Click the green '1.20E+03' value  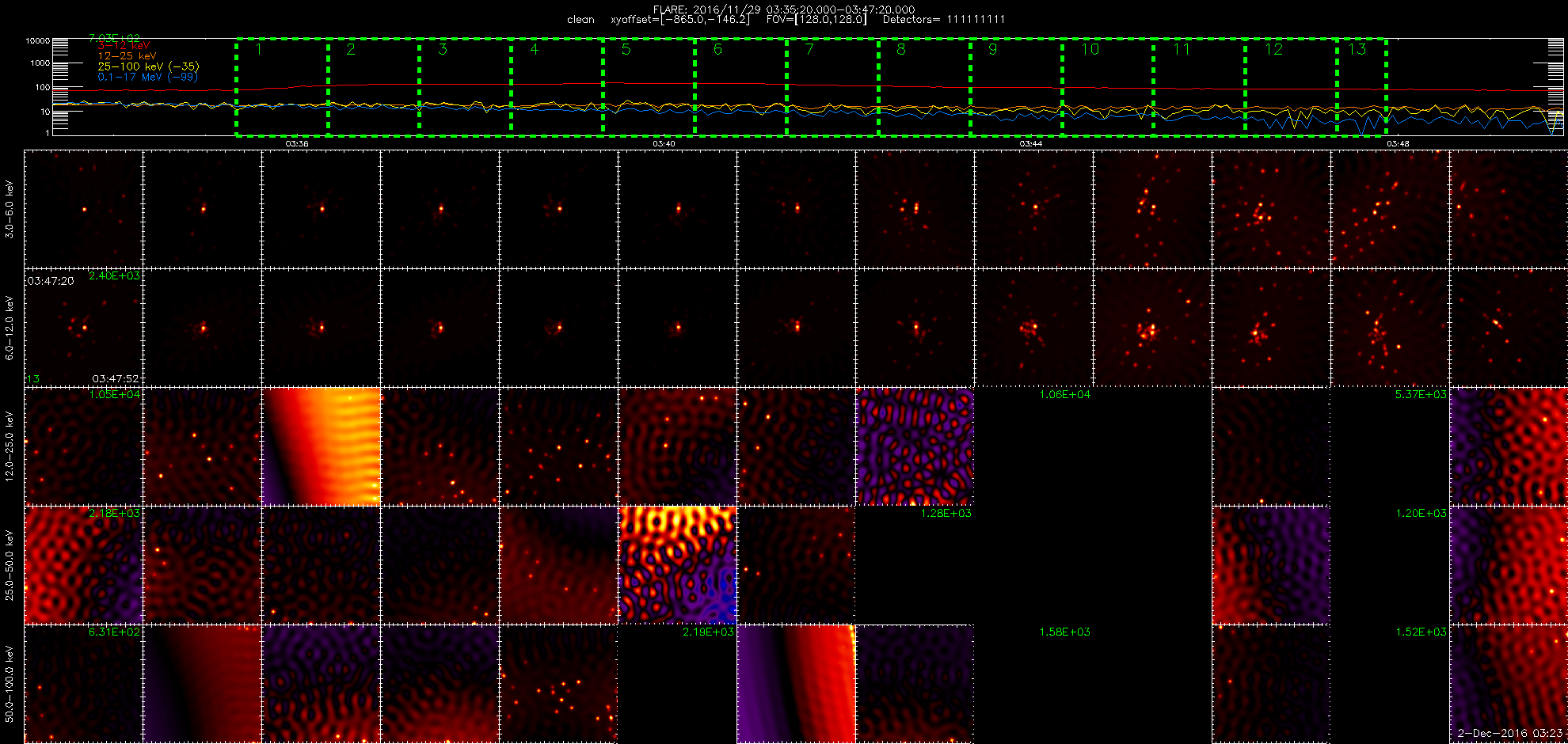point(1421,514)
